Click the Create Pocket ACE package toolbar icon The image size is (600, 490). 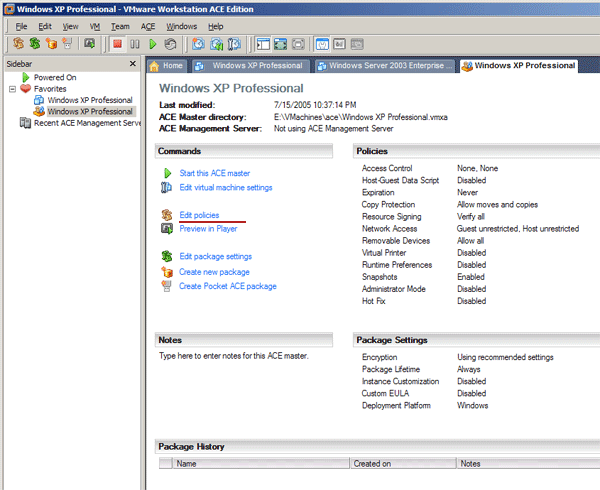[67, 44]
